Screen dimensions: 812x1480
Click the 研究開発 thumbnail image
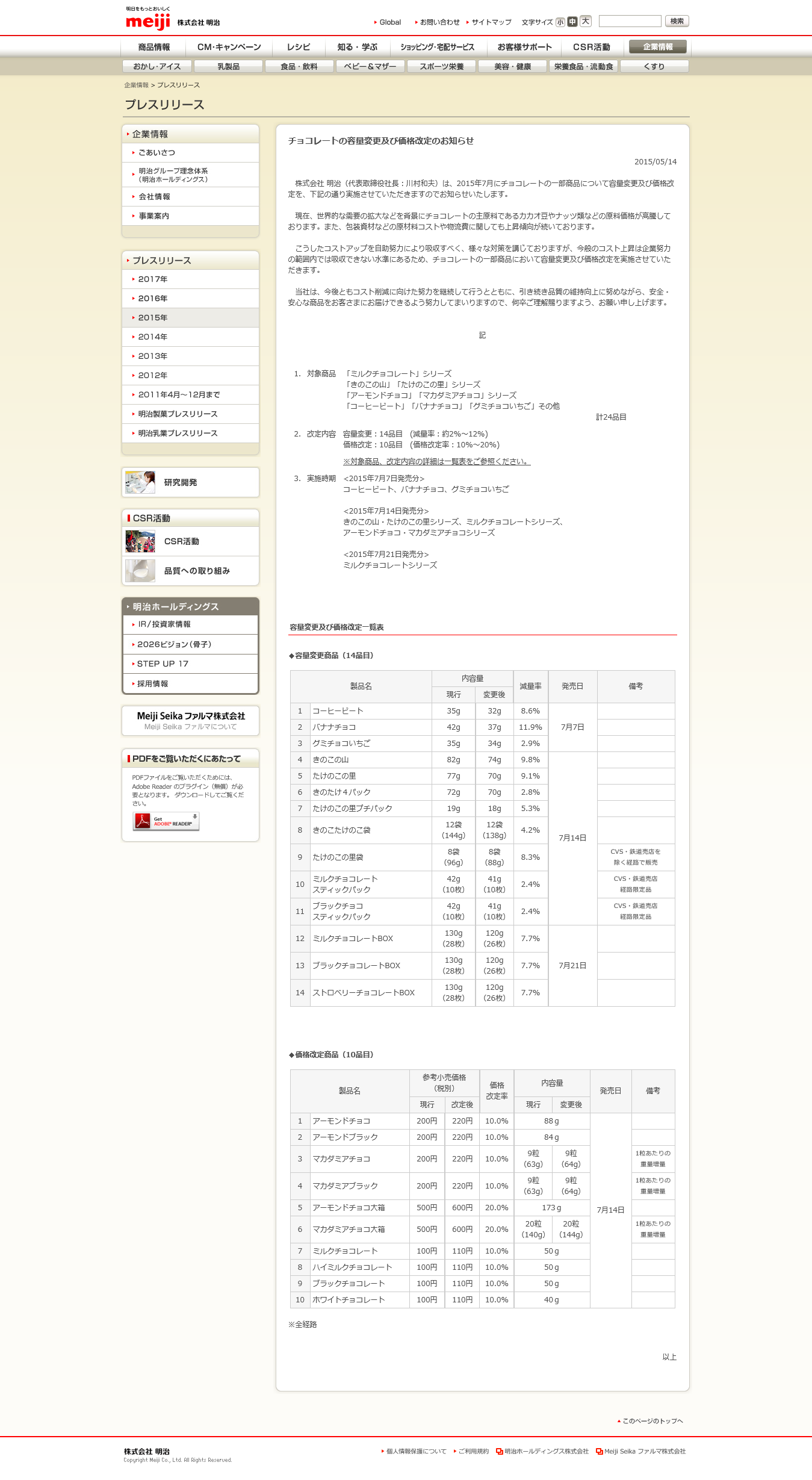pyautogui.click(x=140, y=482)
